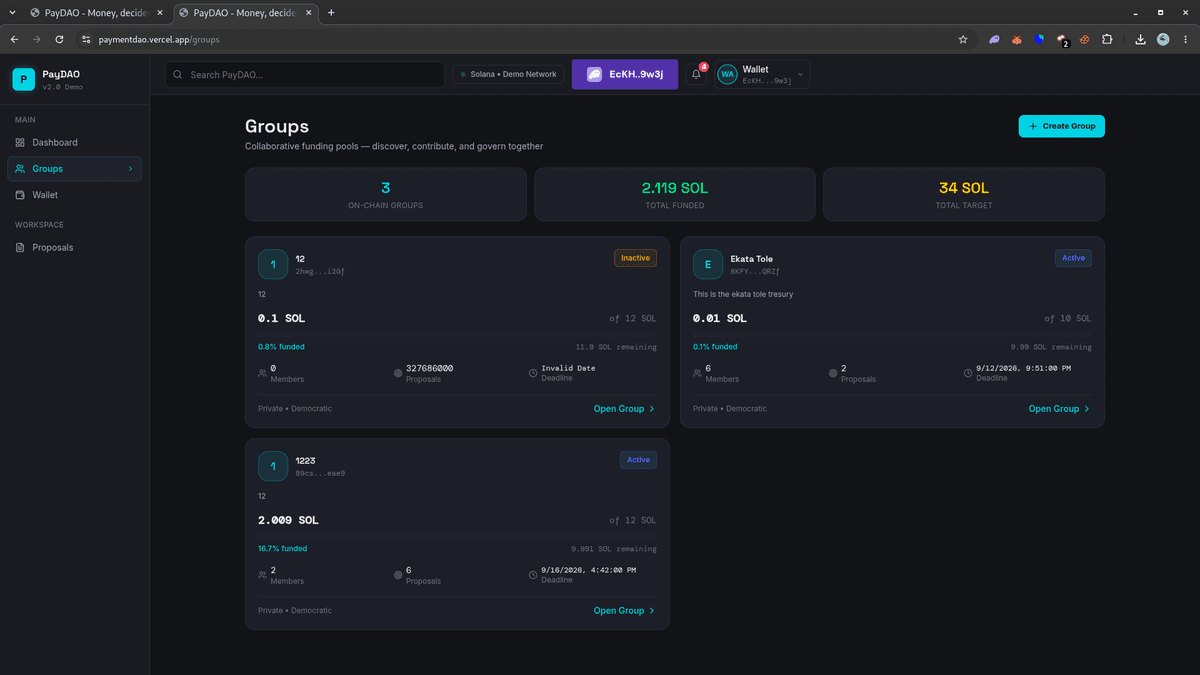Click the browser profile avatar icon
Image resolution: width=1200 pixels, height=675 pixels.
(1163, 39)
